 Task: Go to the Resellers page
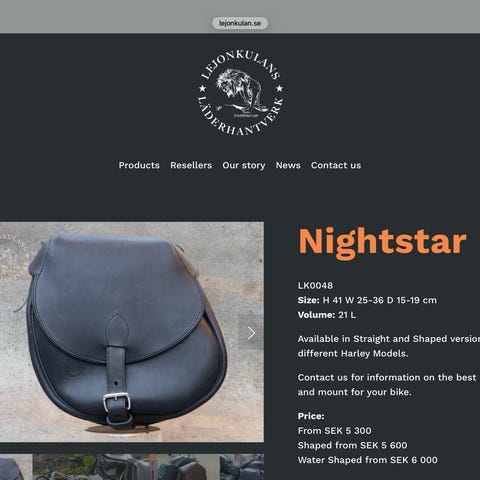pos(191,165)
